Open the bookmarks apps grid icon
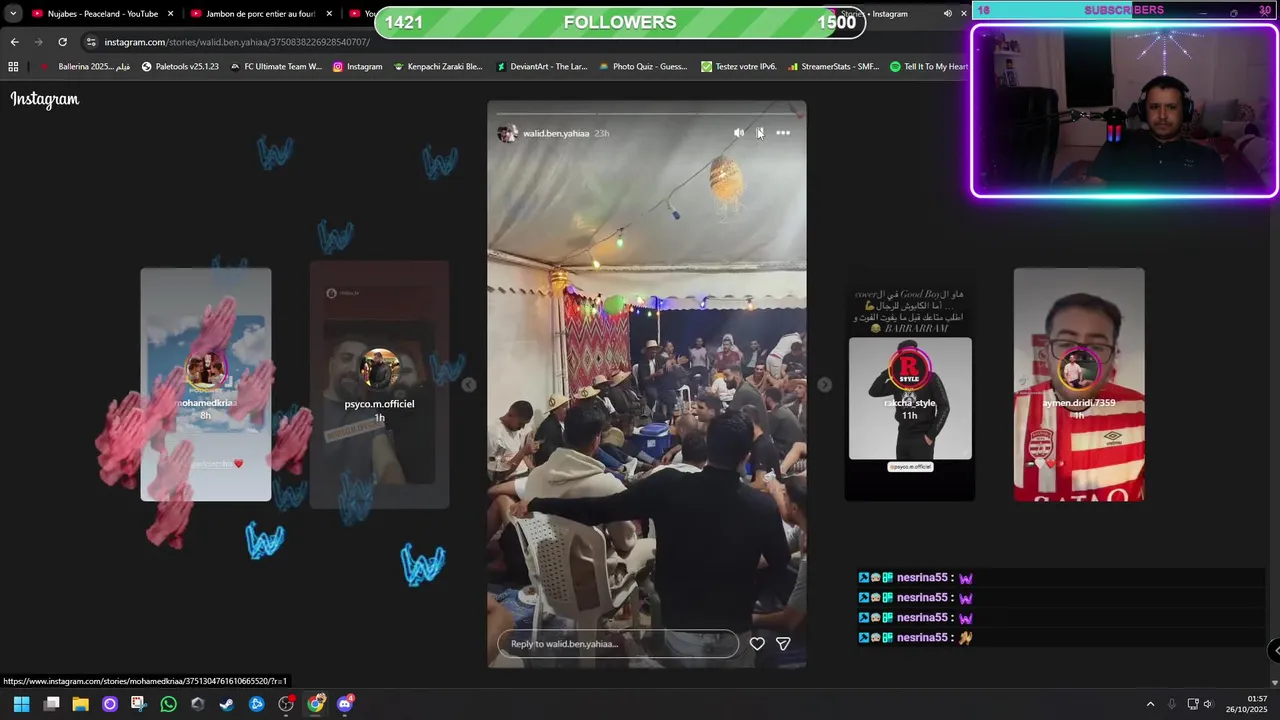 pos(13,67)
